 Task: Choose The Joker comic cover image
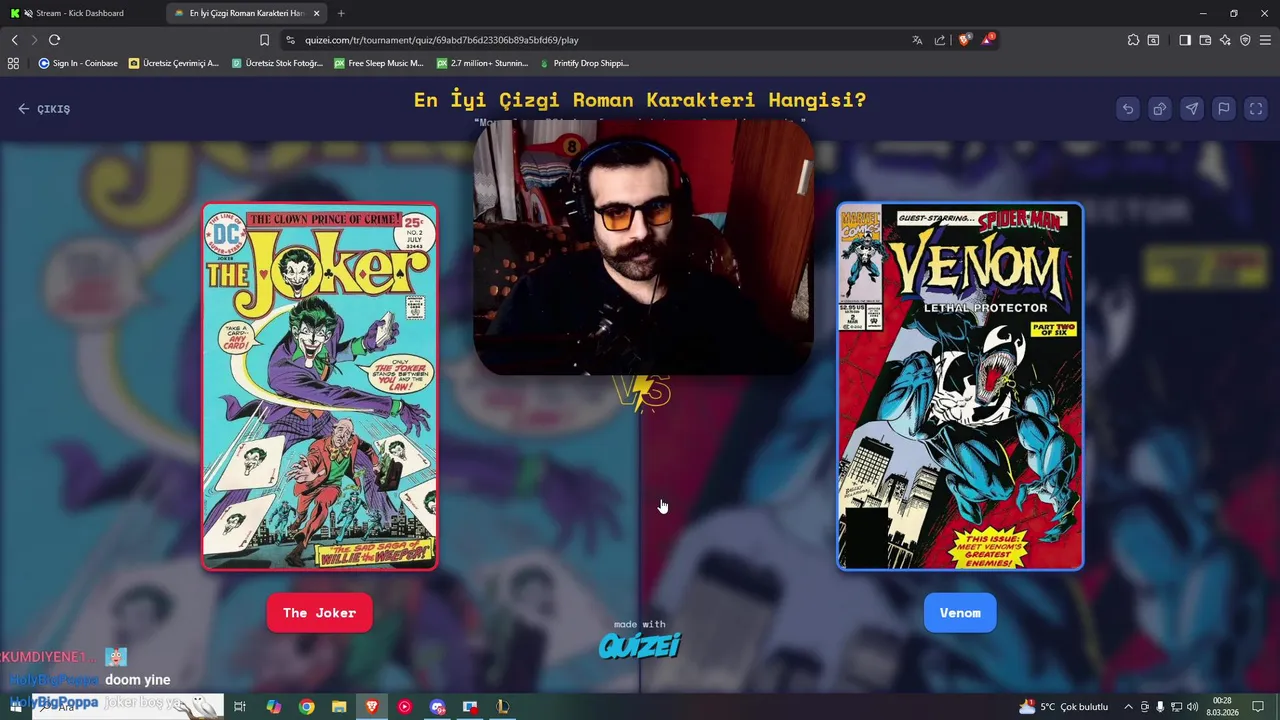click(320, 387)
